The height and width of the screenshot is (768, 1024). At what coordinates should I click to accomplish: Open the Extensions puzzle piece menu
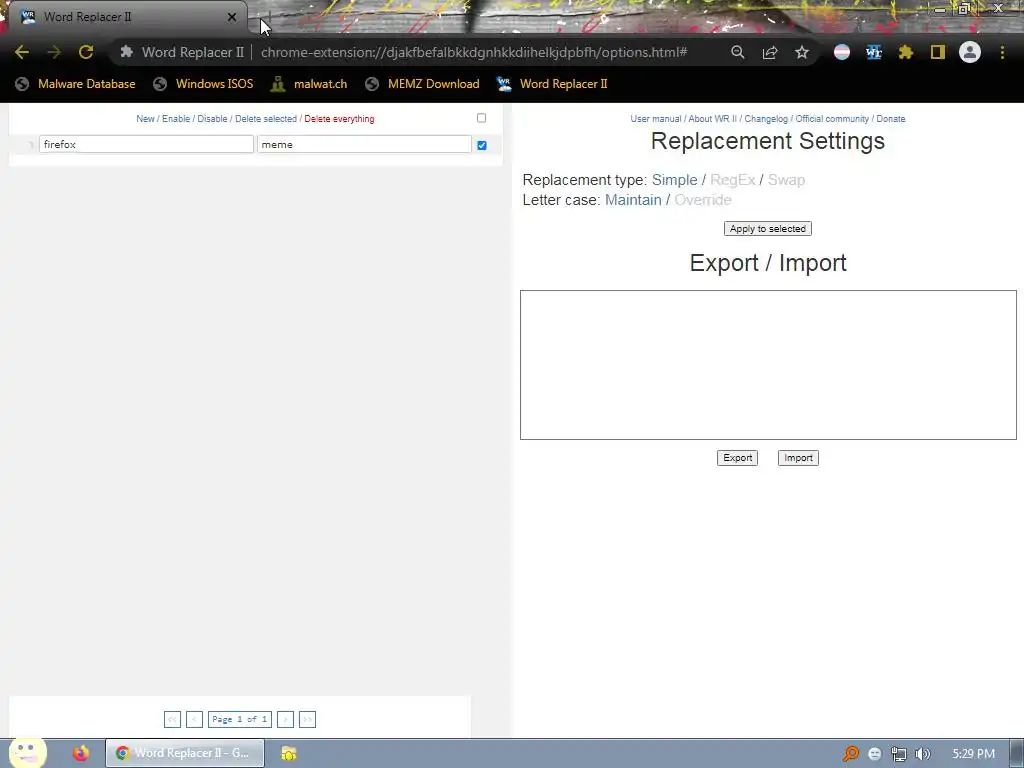906,52
